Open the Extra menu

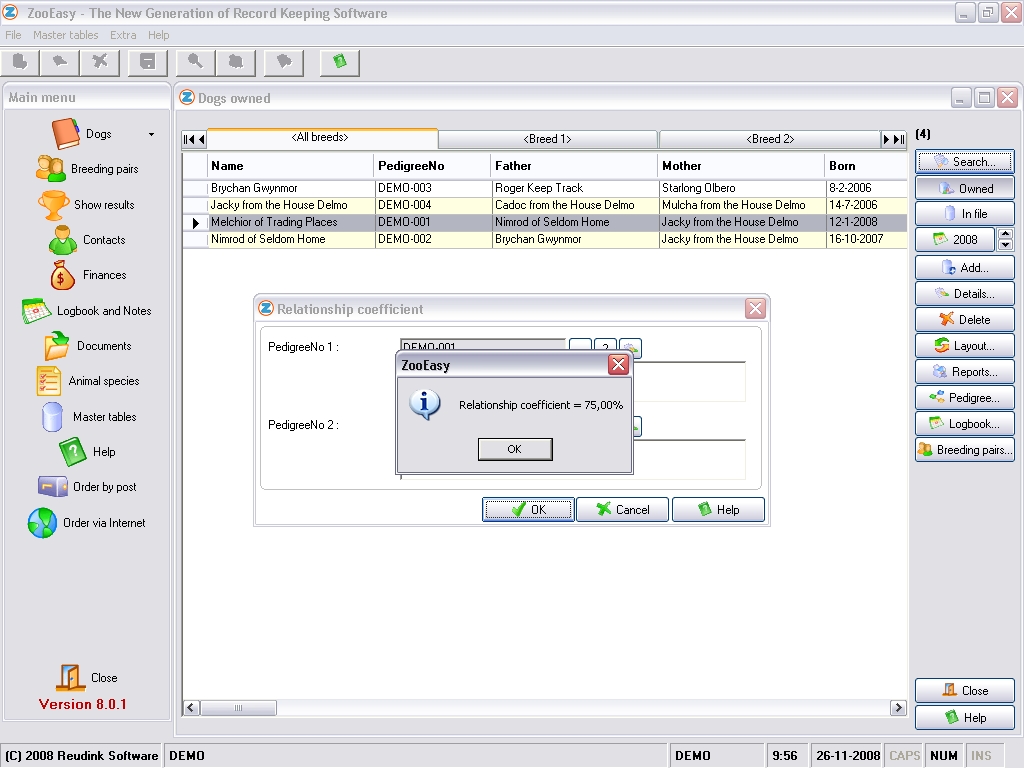click(123, 35)
